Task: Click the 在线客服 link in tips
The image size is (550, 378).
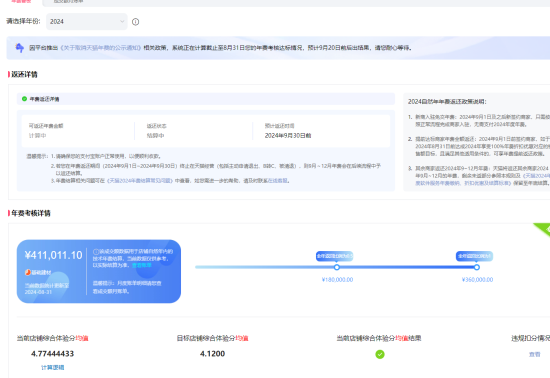Action: click(x=278, y=181)
